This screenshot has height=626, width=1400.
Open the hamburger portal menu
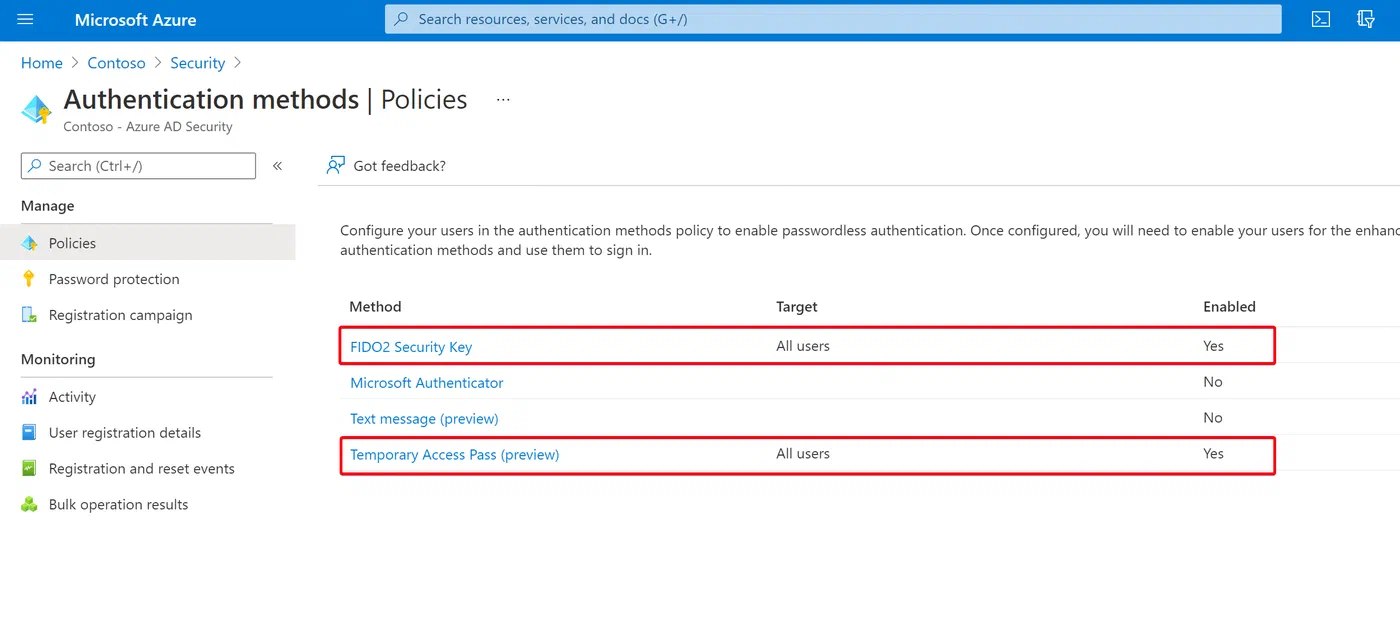[x=26, y=19]
